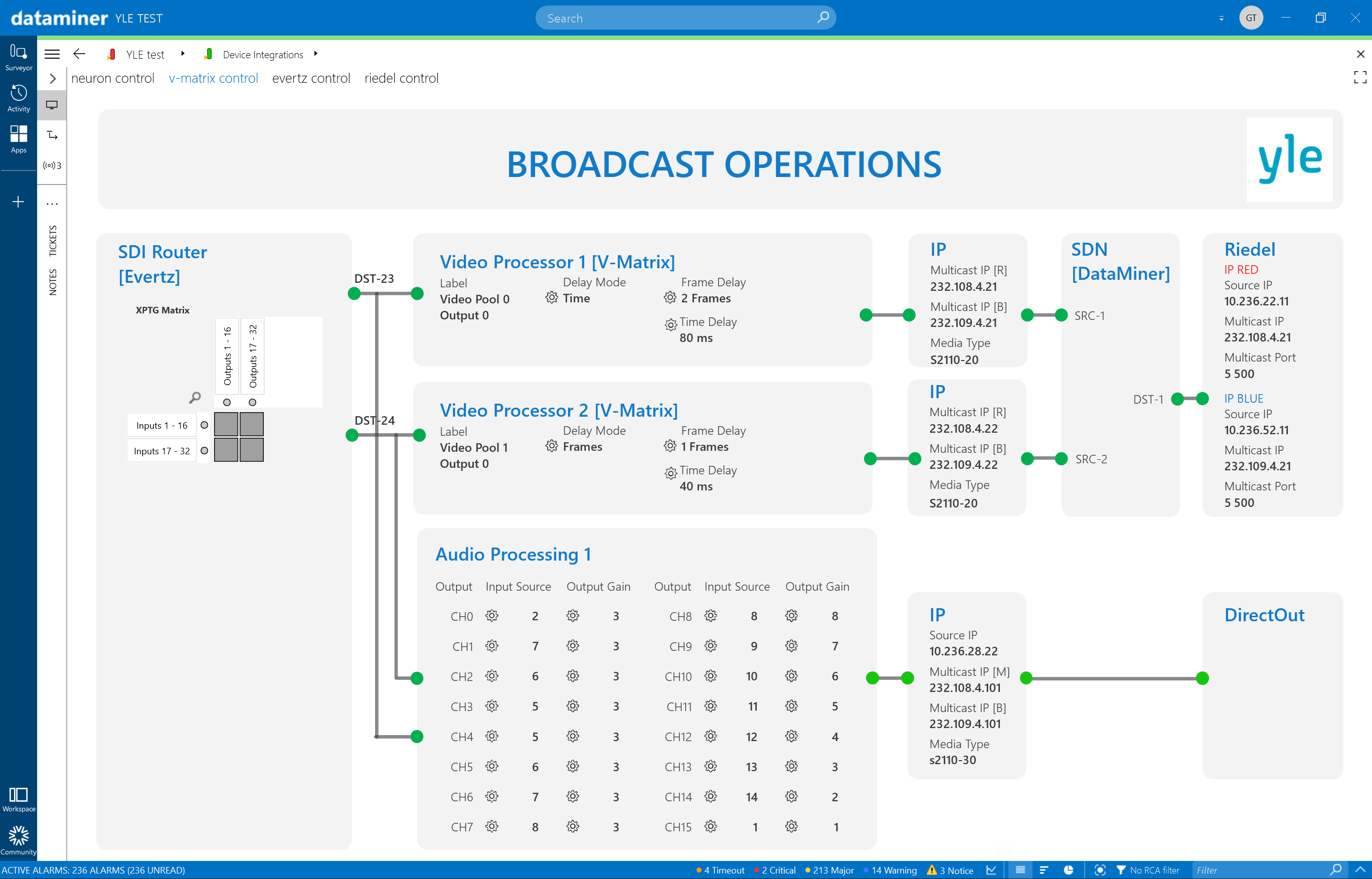Expand the alarm console with the up chevron
Viewport: 1372px width, 879px height.
(x=1360, y=870)
